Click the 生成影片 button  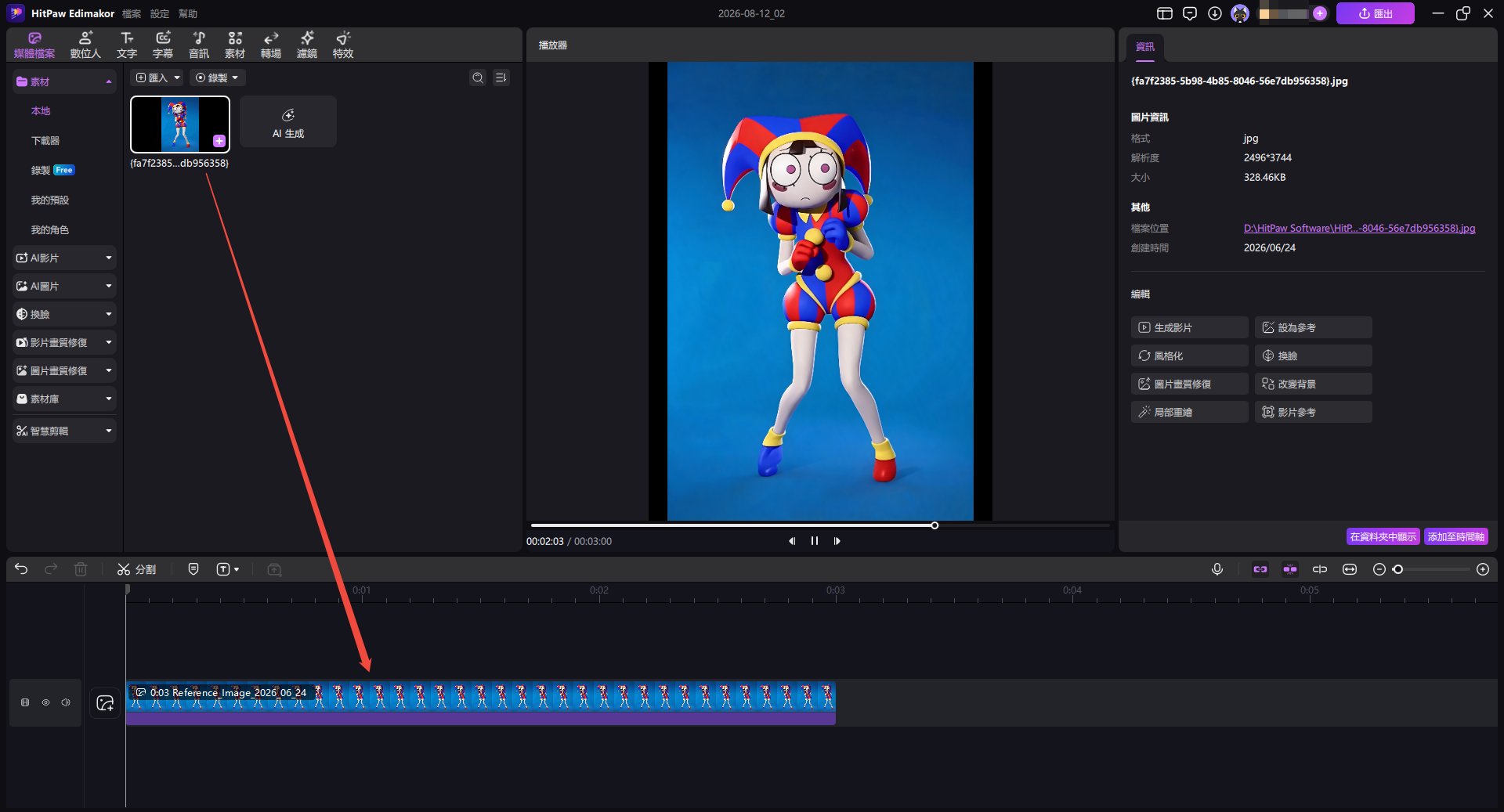(x=1190, y=327)
